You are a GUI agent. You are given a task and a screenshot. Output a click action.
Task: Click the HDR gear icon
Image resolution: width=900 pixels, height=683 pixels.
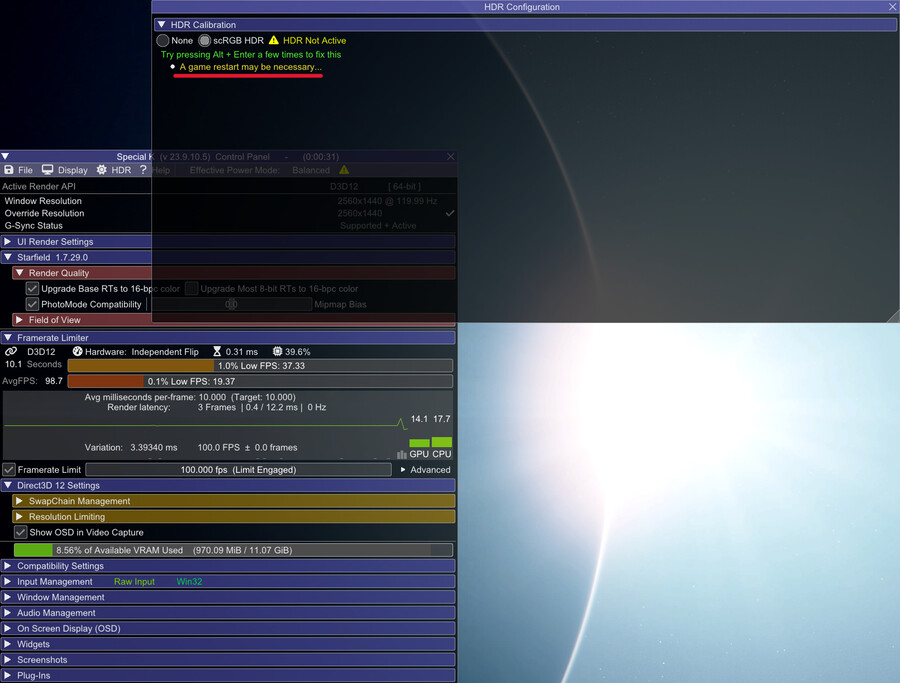tap(102, 170)
